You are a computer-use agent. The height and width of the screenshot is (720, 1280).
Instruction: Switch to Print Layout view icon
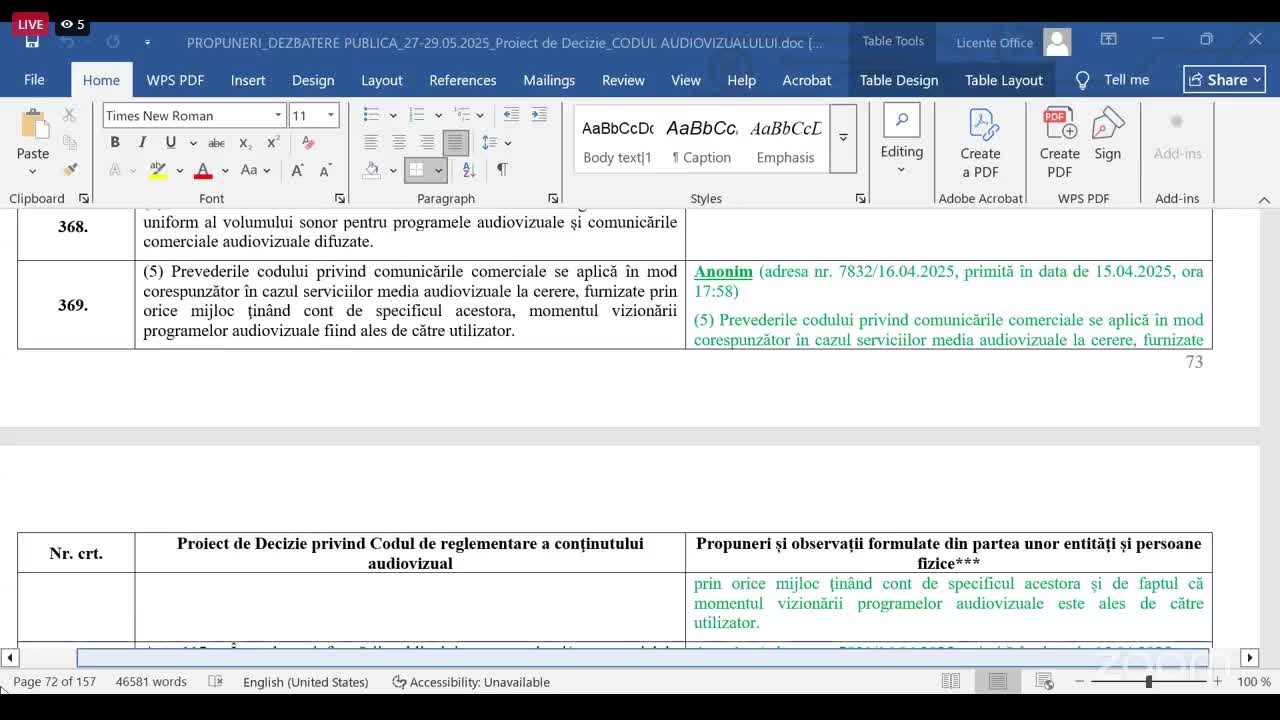[998, 682]
